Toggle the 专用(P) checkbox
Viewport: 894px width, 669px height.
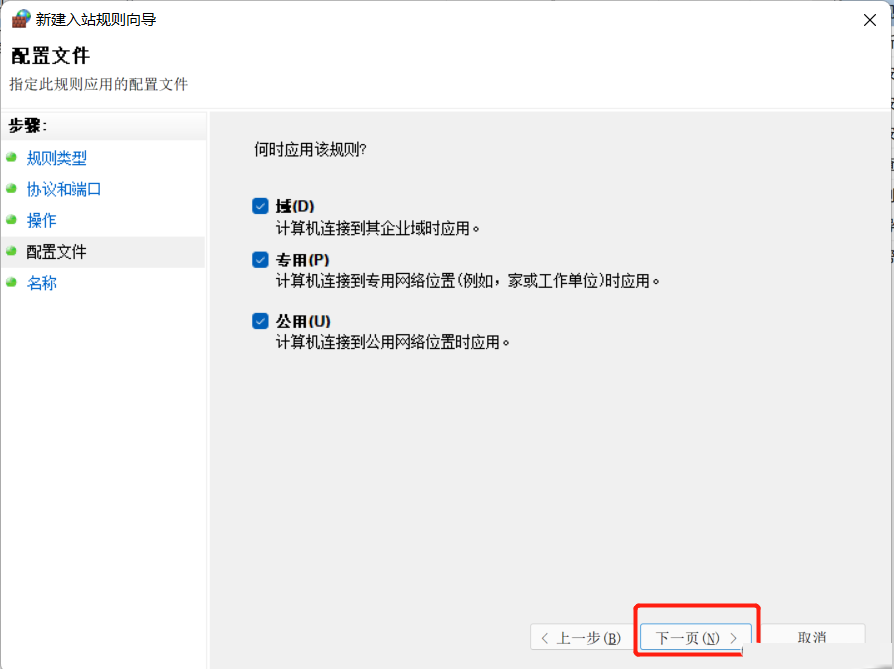click(x=260, y=260)
